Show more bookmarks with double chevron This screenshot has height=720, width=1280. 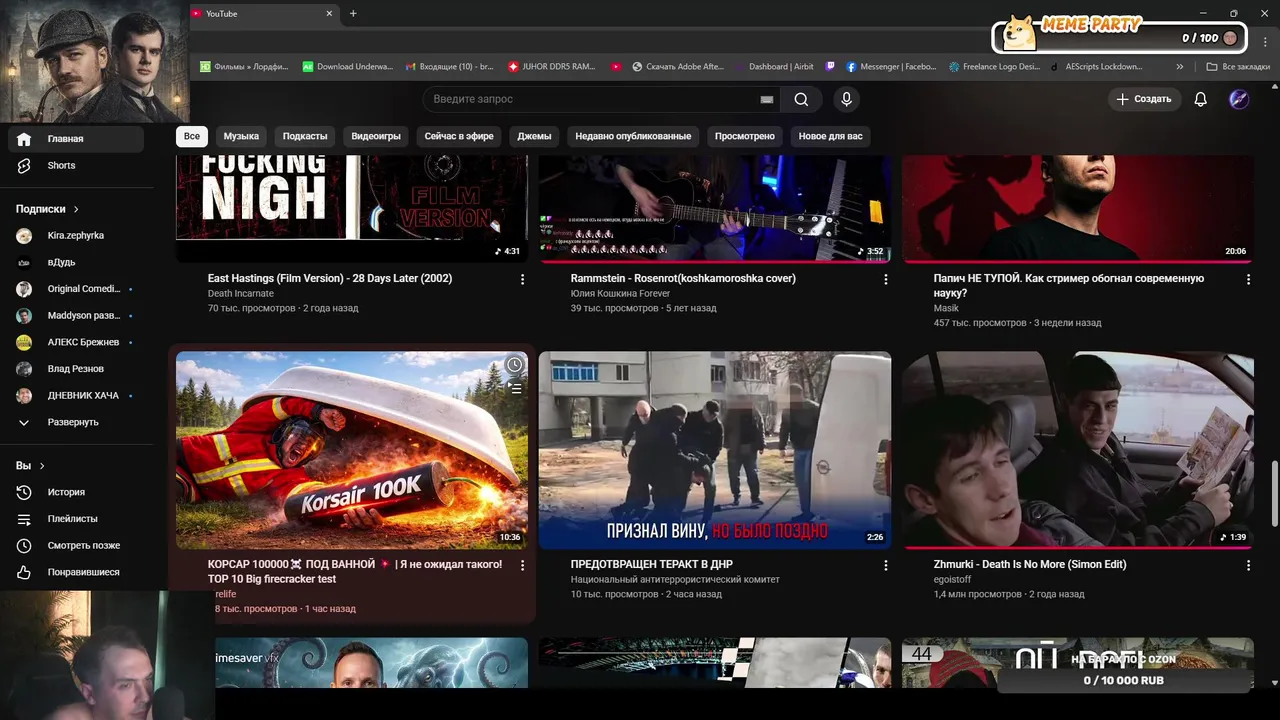pyautogui.click(x=1180, y=67)
